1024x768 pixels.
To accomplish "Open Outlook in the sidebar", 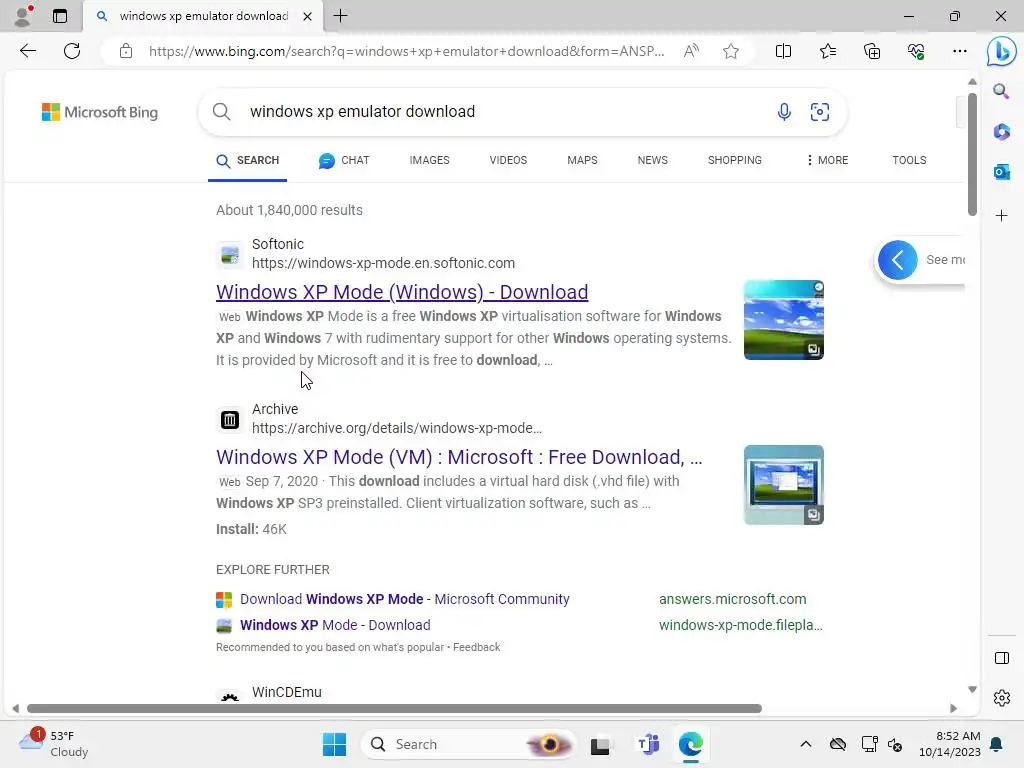I will [1001, 172].
